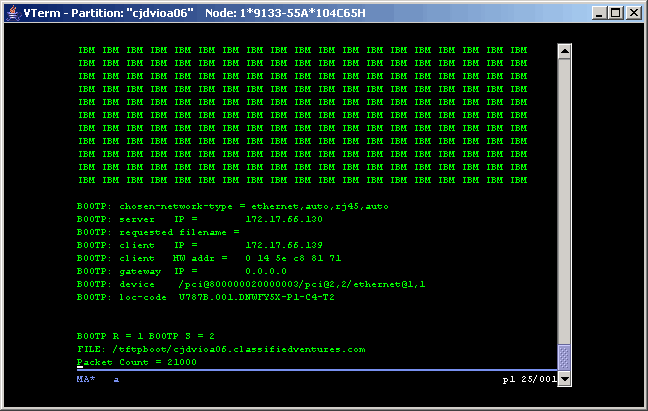Click the BOOTP client HW addr line

coord(209,258)
